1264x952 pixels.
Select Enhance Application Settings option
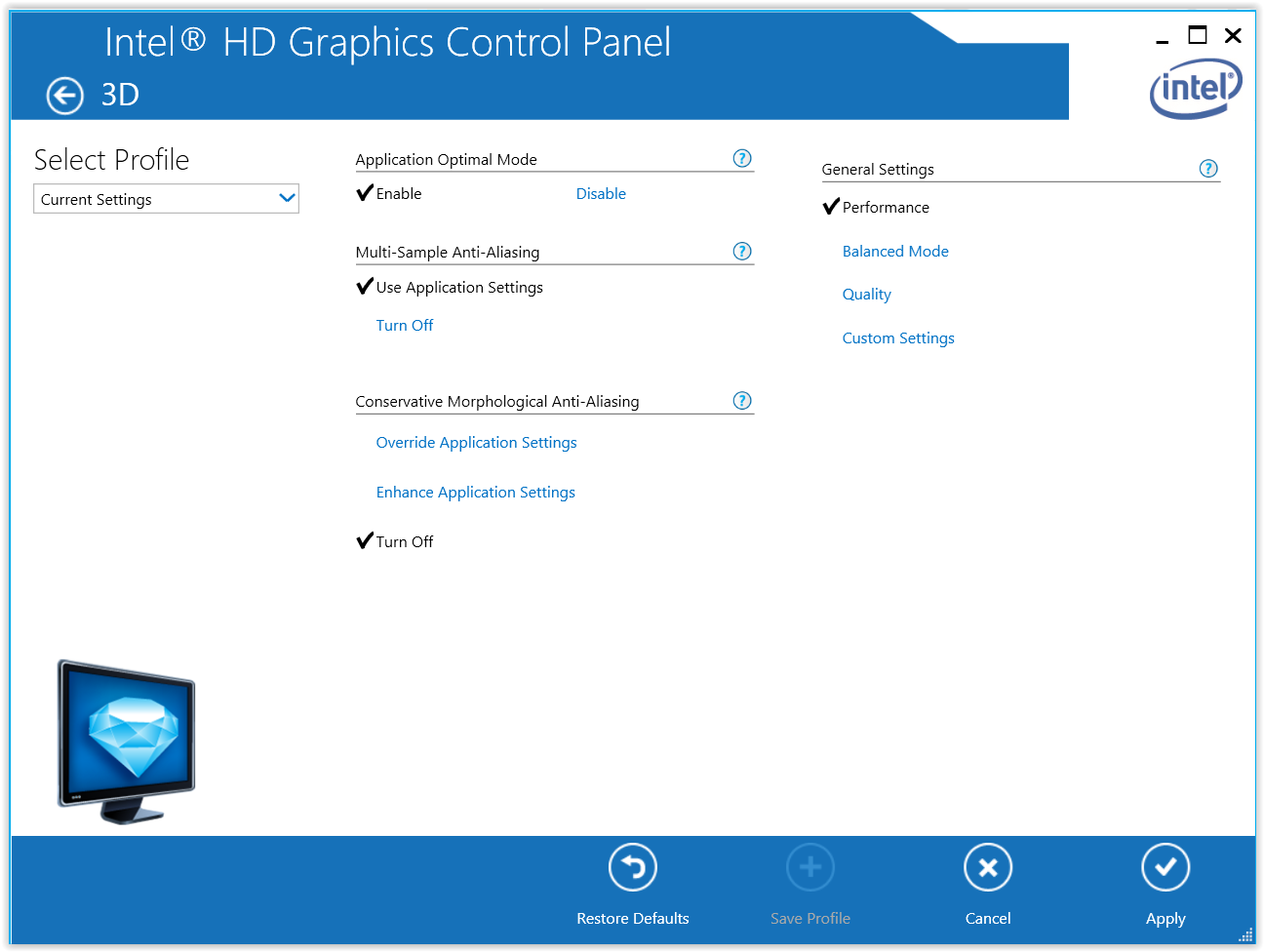point(476,492)
